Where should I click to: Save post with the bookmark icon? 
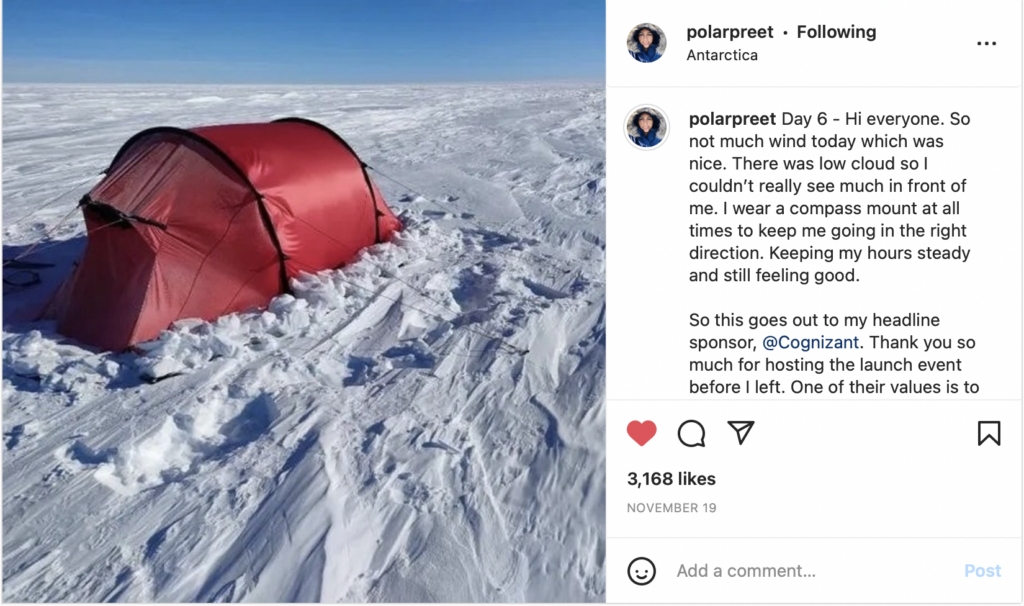(x=989, y=433)
